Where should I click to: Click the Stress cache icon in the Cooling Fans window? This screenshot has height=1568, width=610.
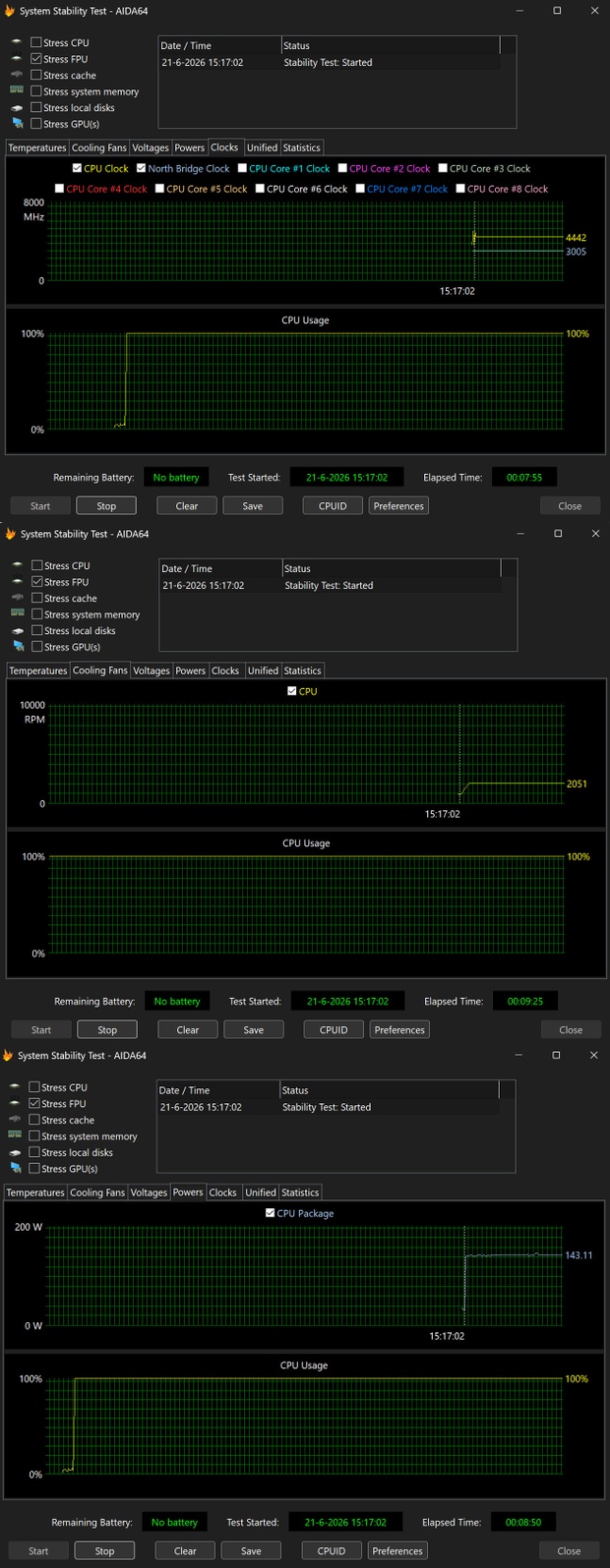tap(18, 598)
